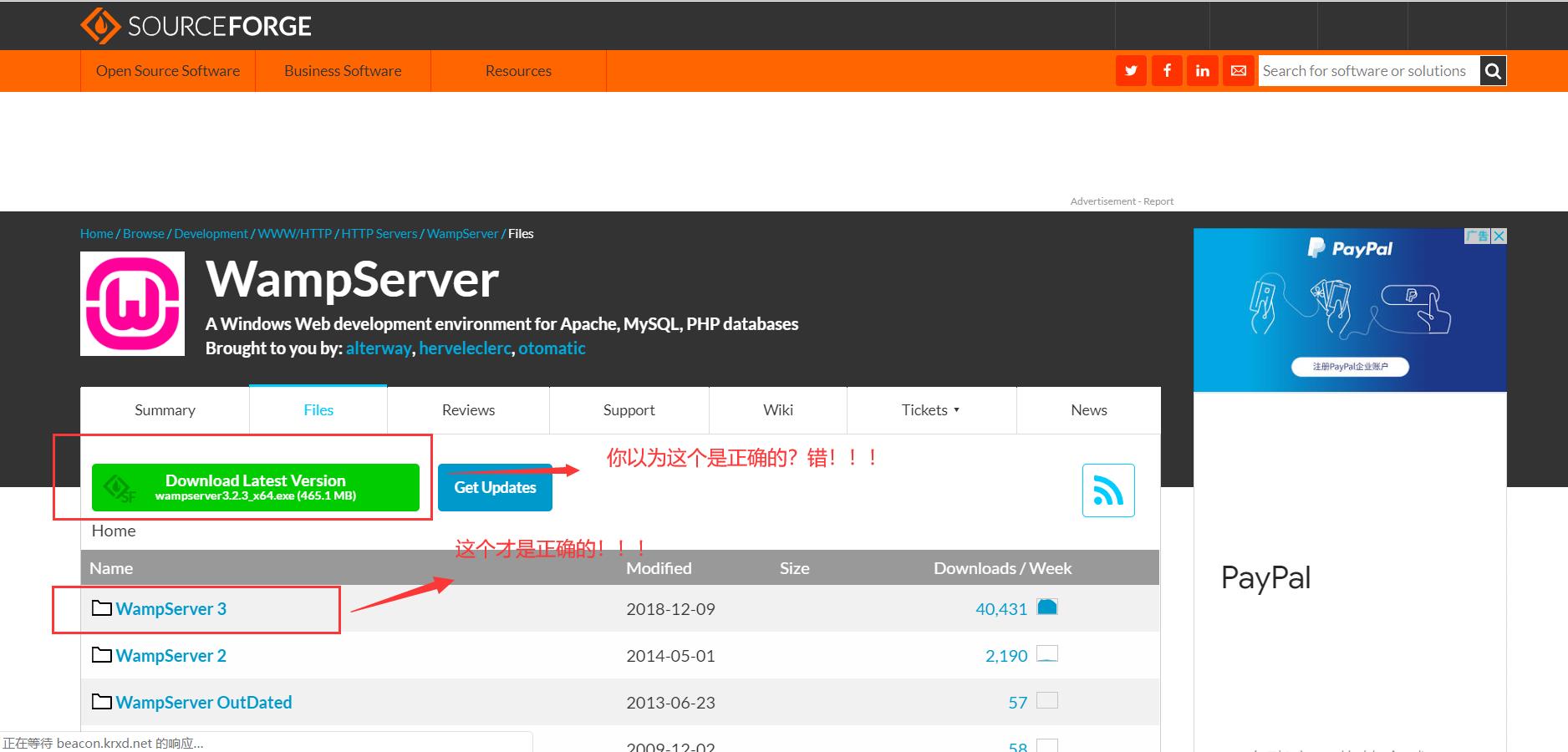
Task: Open the WampServer 3 folder link
Action: tap(171, 609)
